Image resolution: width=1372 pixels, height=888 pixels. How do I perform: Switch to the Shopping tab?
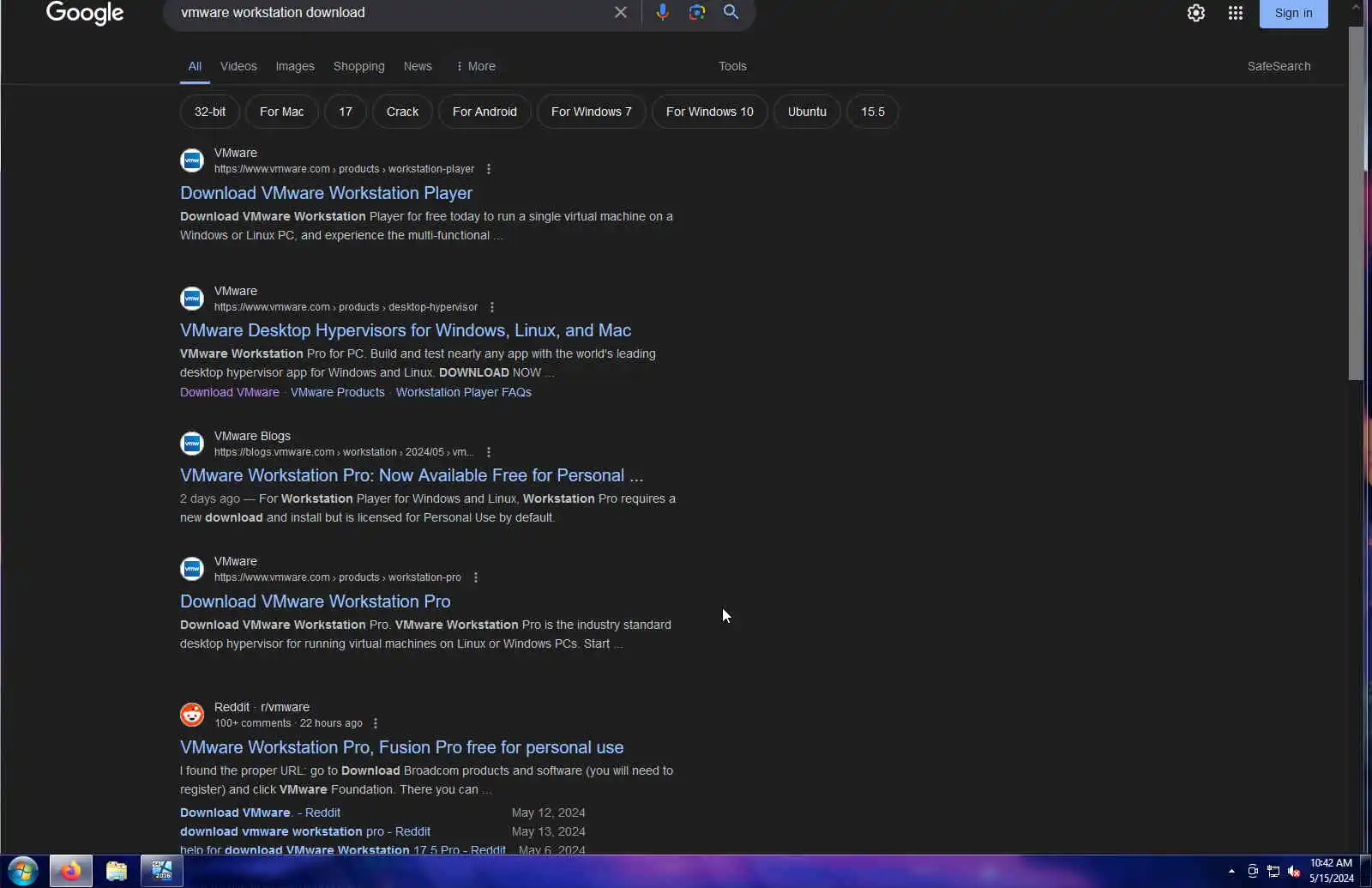click(x=358, y=66)
